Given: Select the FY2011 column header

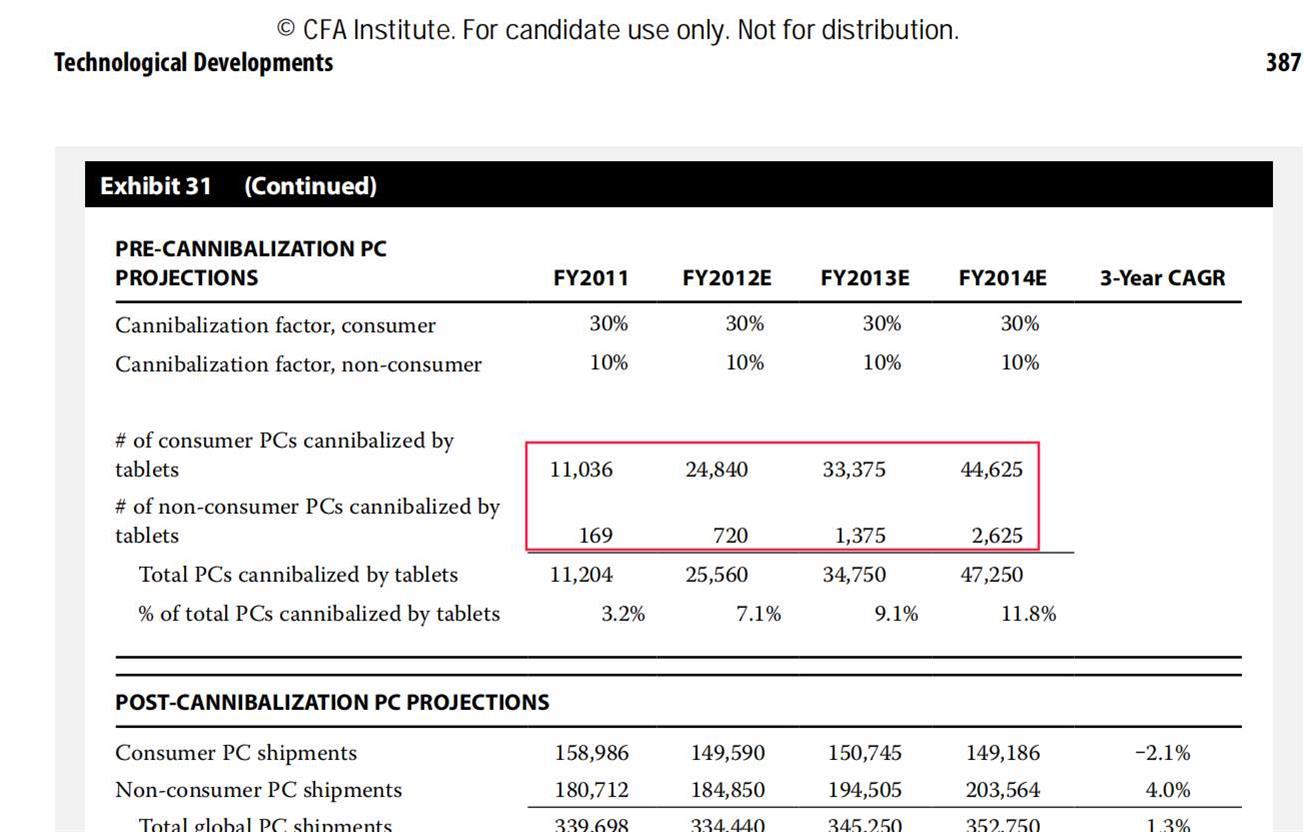Looking at the screenshot, I should tap(590, 278).
